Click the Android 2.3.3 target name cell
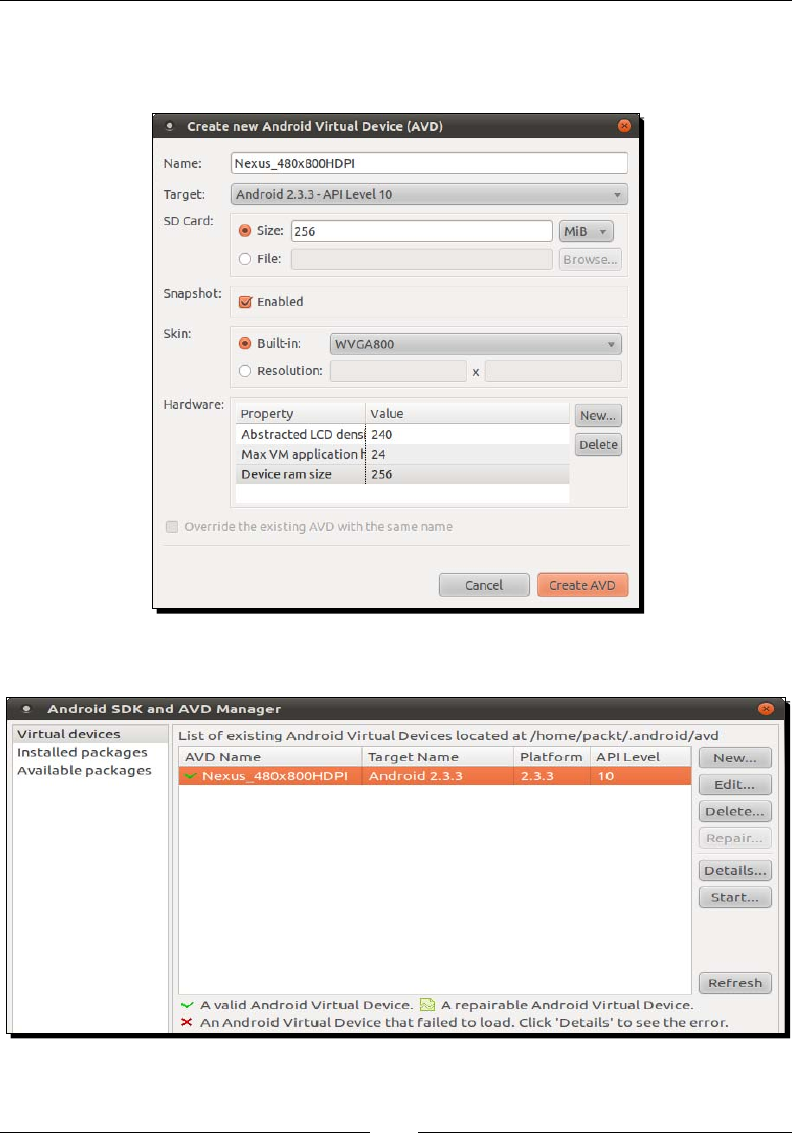 click(x=415, y=776)
